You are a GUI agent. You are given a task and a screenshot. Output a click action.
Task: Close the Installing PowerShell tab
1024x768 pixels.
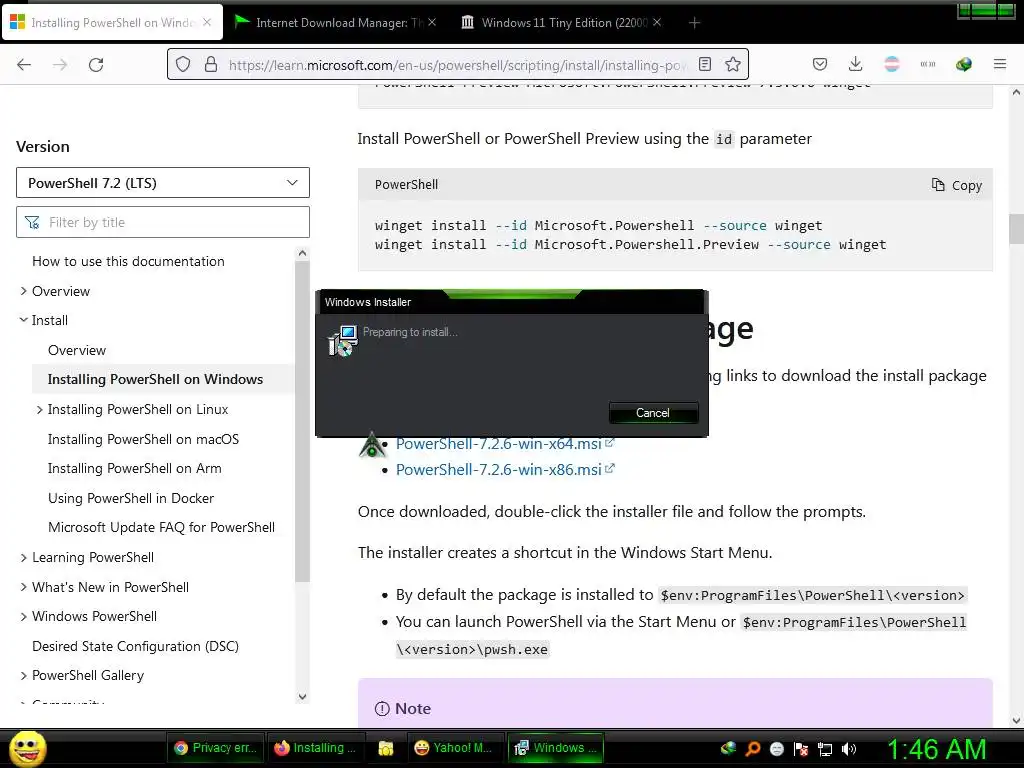click(207, 22)
